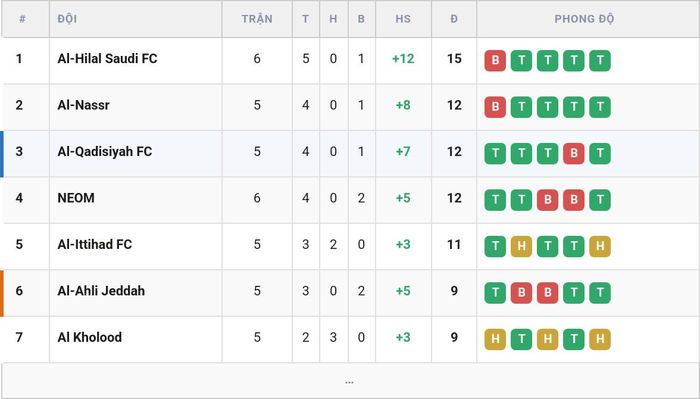Sort by the HS column header
700x399 pixels.
click(403, 19)
